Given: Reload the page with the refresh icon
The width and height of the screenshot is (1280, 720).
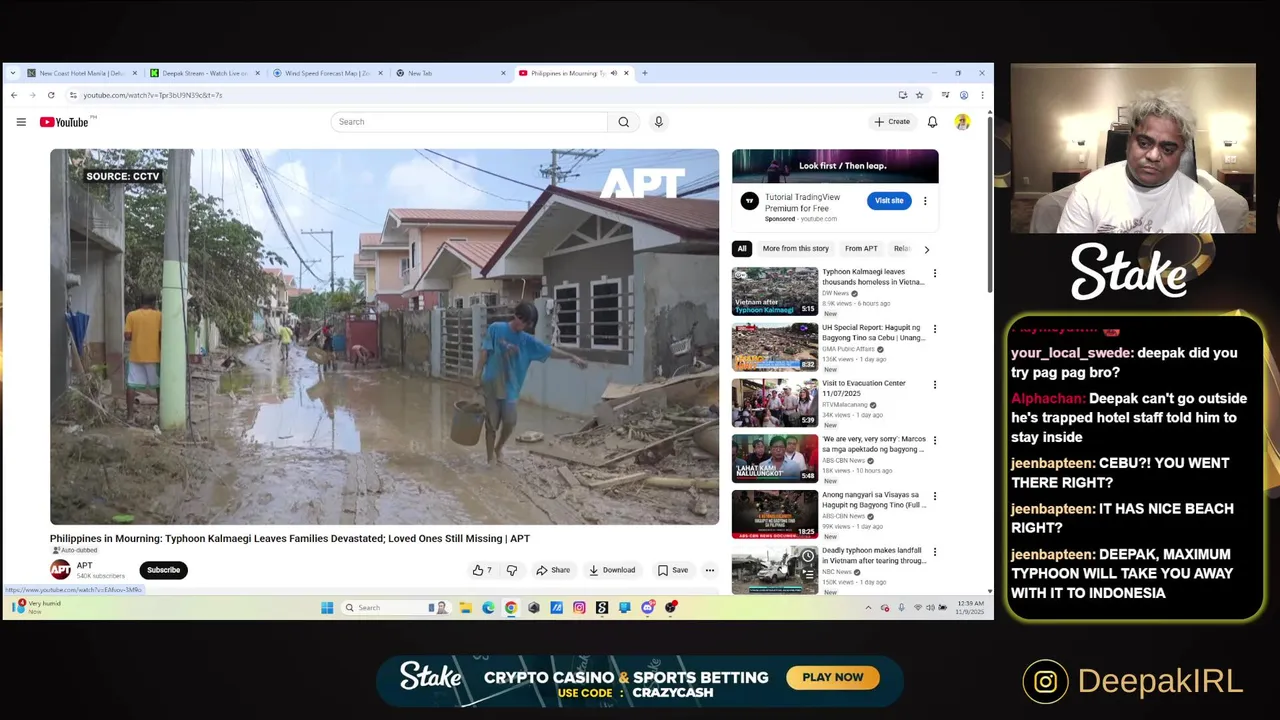Looking at the screenshot, I should (x=51, y=95).
